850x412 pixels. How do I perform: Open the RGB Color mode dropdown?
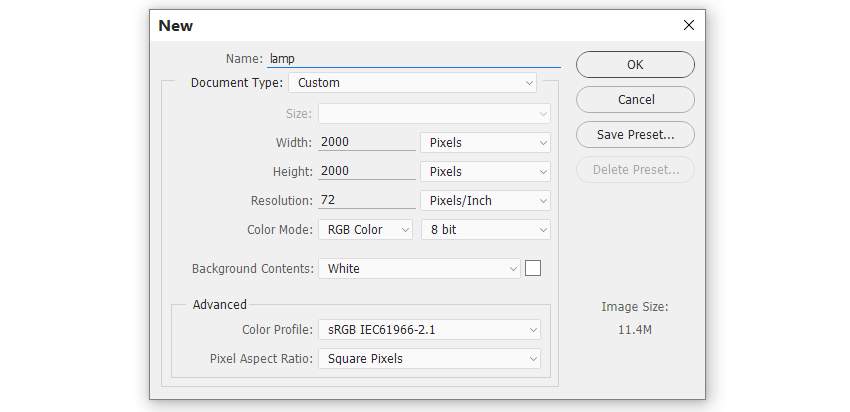(x=365, y=230)
